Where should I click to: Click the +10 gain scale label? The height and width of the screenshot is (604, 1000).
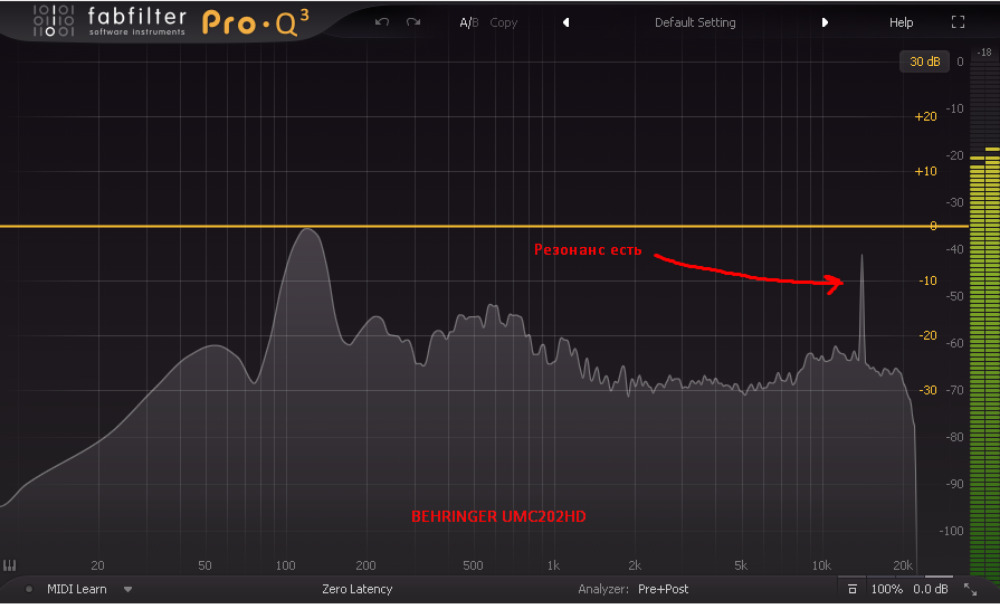[925, 171]
